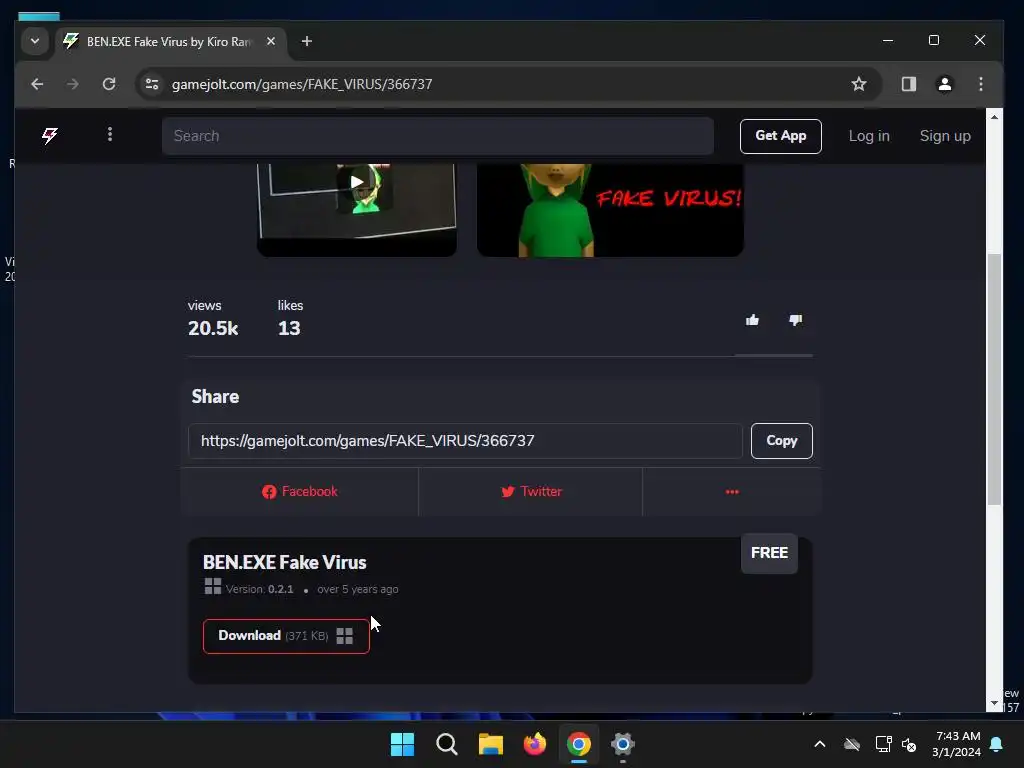Open the tab search dropdown arrow

point(35,41)
